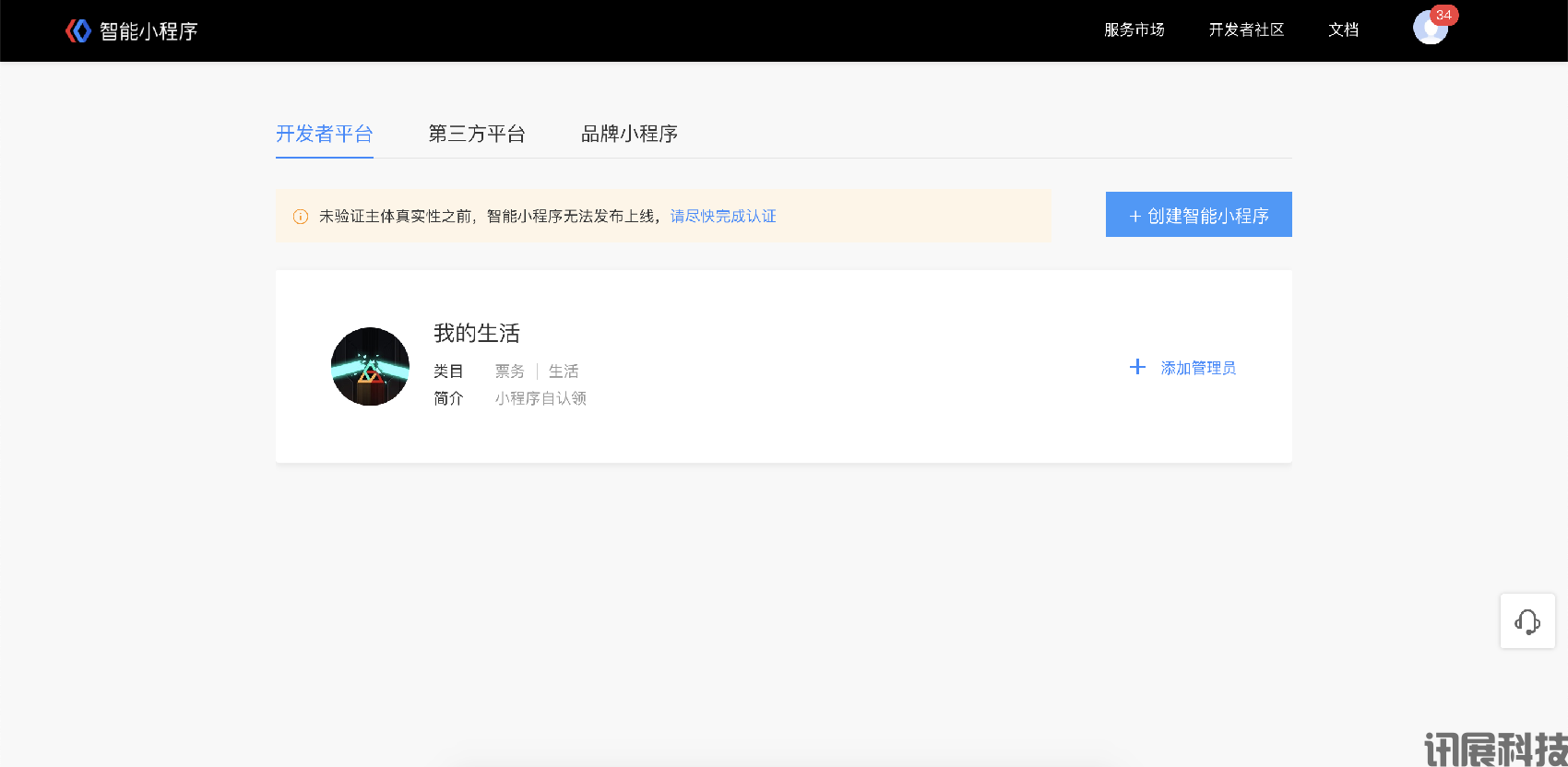Image resolution: width=1568 pixels, height=767 pixels.
Task: Click the 智能小程序 title text in header
Action: point(148,31)
